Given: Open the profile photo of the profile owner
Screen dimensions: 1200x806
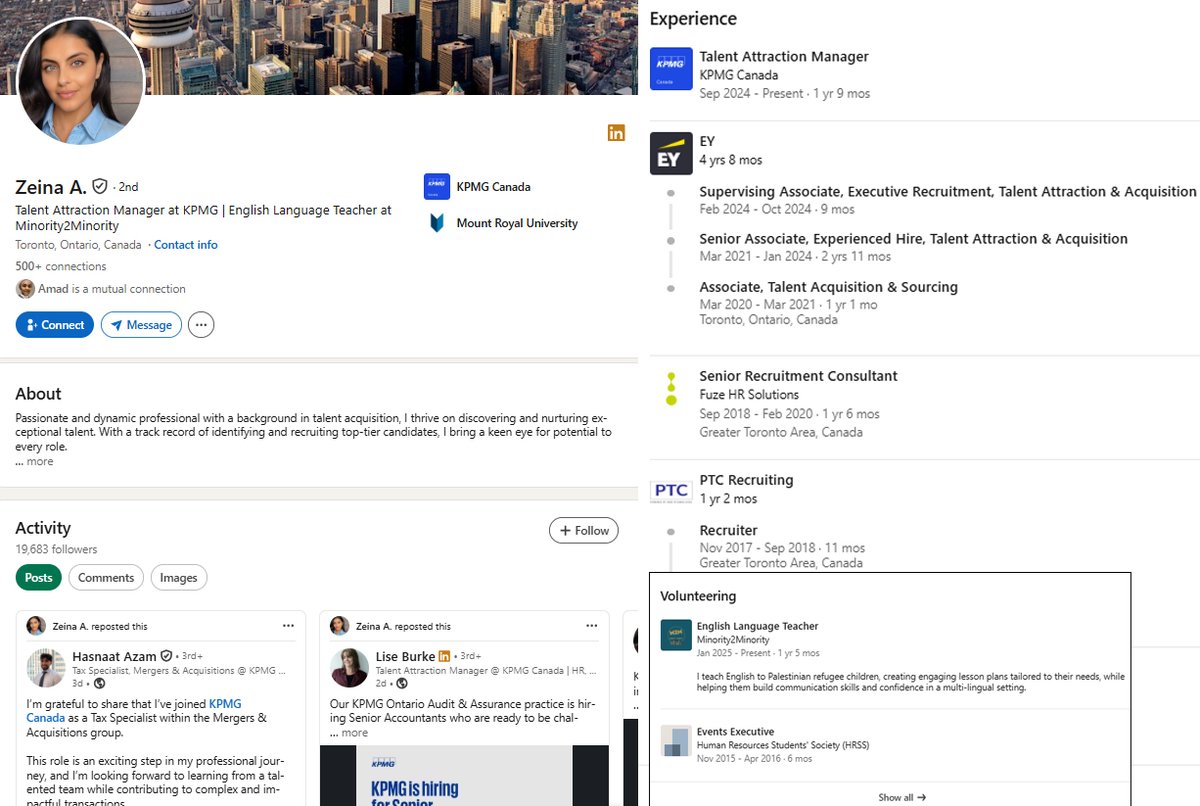Looking at the screenshot, I should pos(82,82).
